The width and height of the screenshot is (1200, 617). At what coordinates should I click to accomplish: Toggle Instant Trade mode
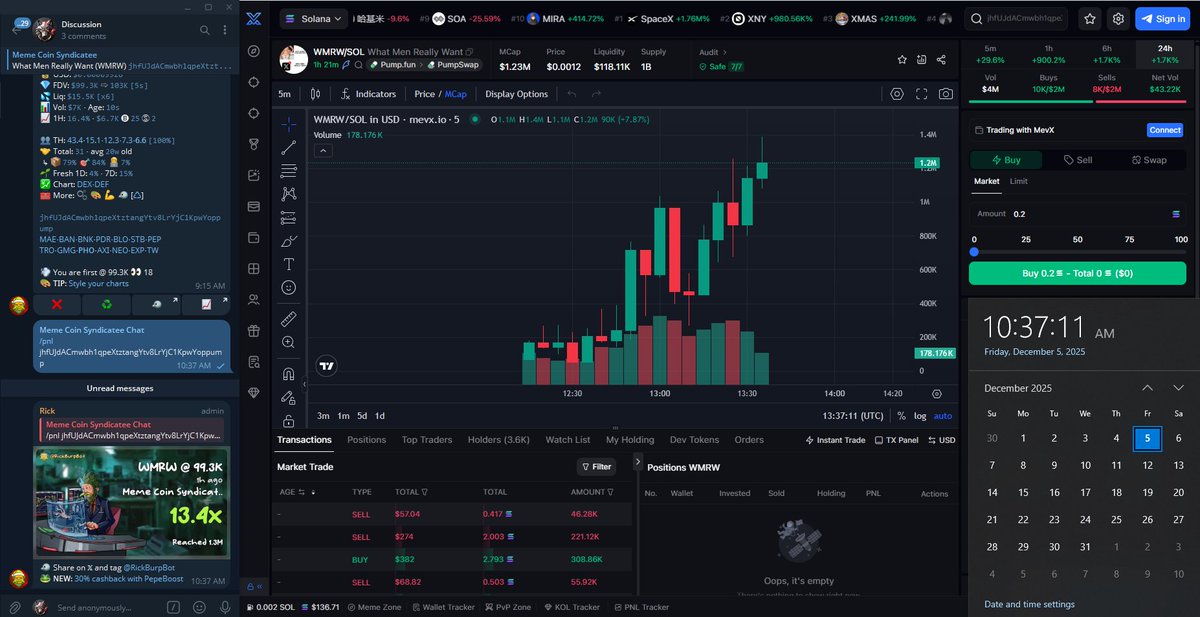835,440
